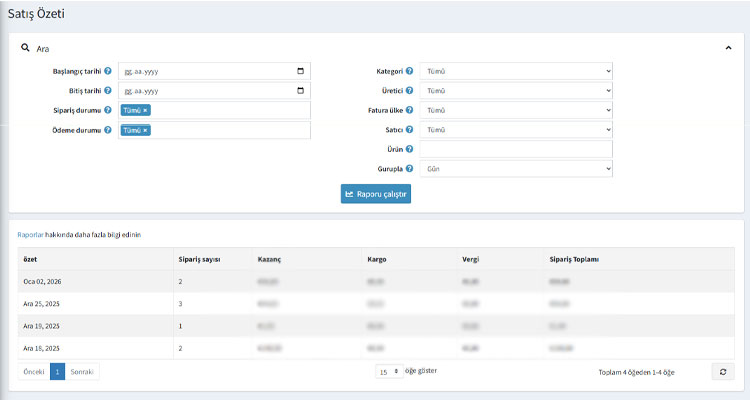Remove Tümü tag from Sipariş durumu
The width and height of the screenshot is (750, 400).
point(145,111)
